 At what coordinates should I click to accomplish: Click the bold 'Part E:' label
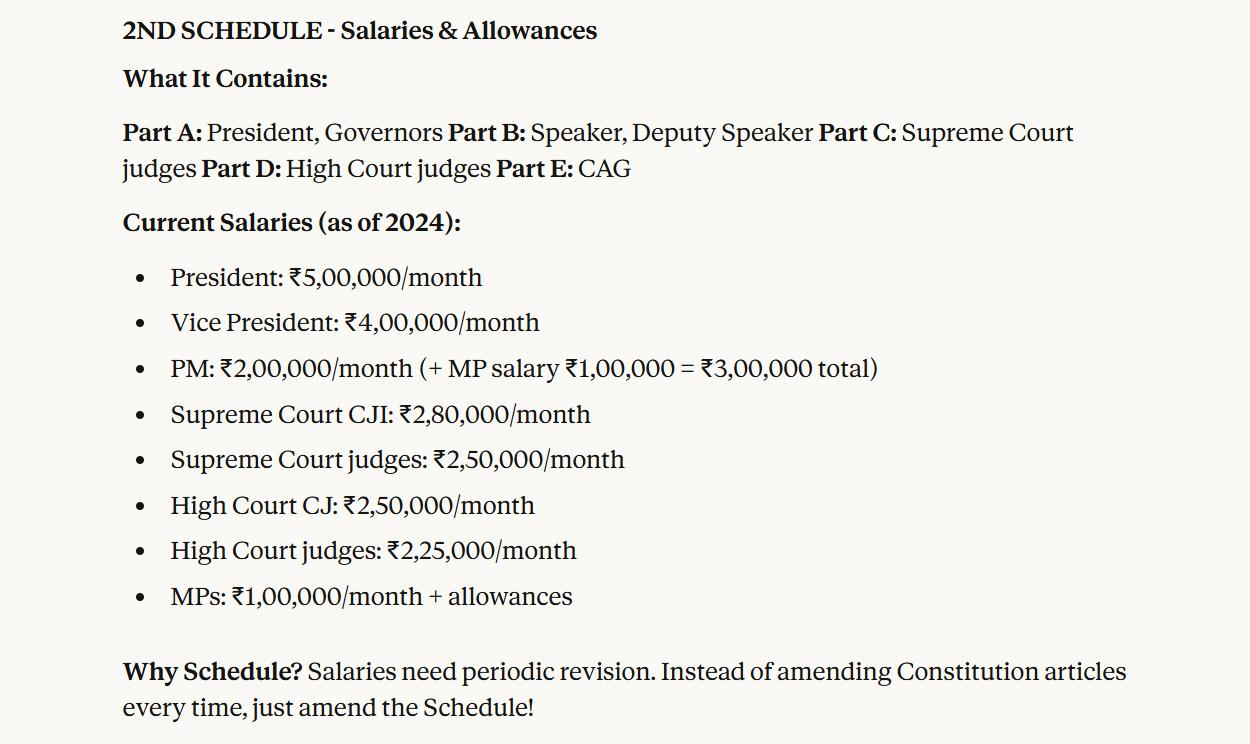[534, 169]
